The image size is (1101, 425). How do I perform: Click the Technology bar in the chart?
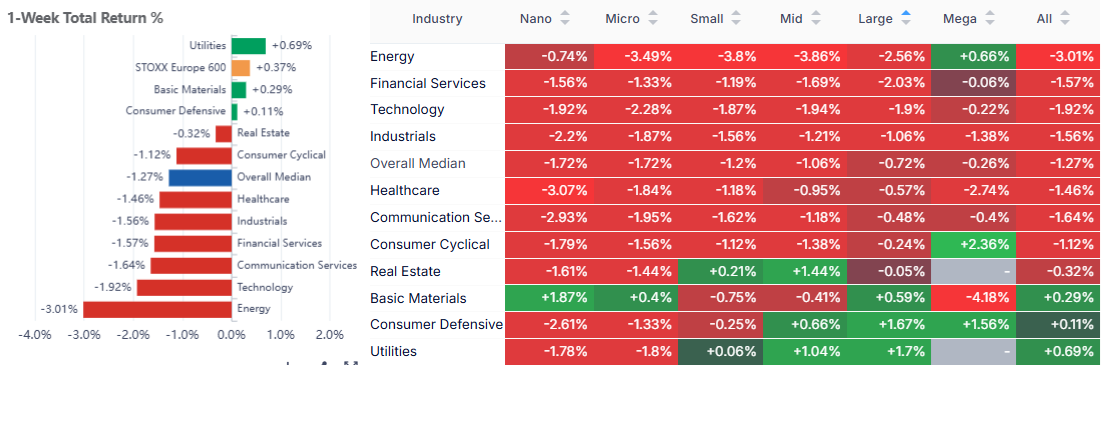point(184,287)
